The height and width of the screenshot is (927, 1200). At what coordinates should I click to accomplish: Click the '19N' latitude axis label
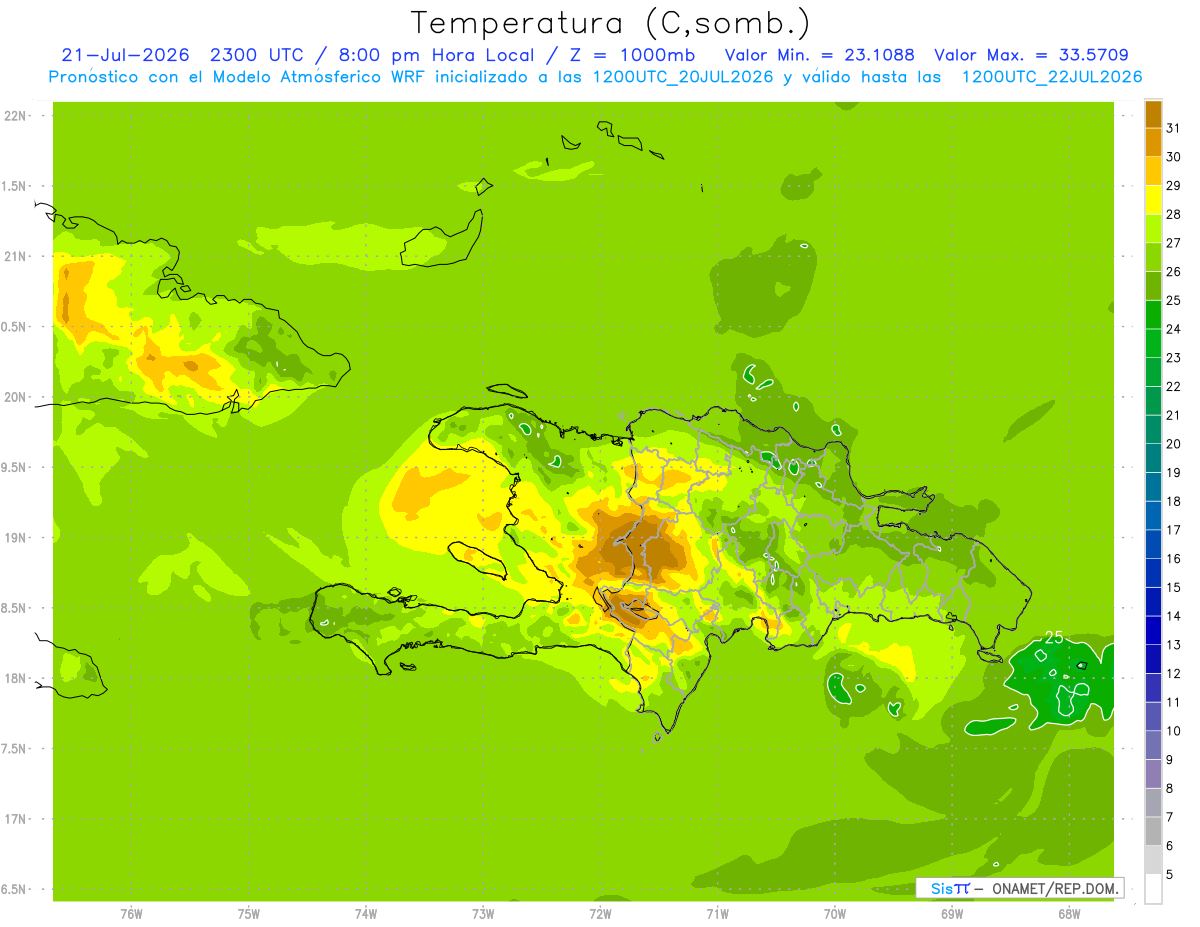coord(14,538)
